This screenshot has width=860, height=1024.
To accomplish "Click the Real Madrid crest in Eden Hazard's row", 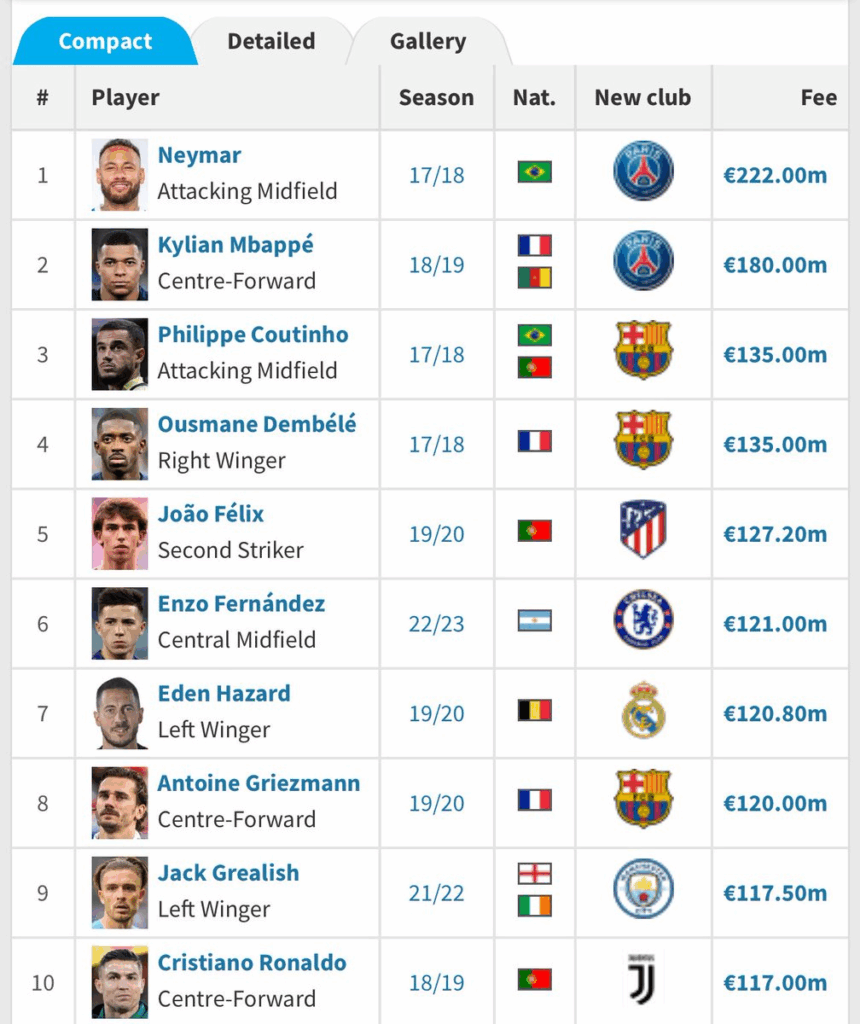I will click(x=643, y=710).
